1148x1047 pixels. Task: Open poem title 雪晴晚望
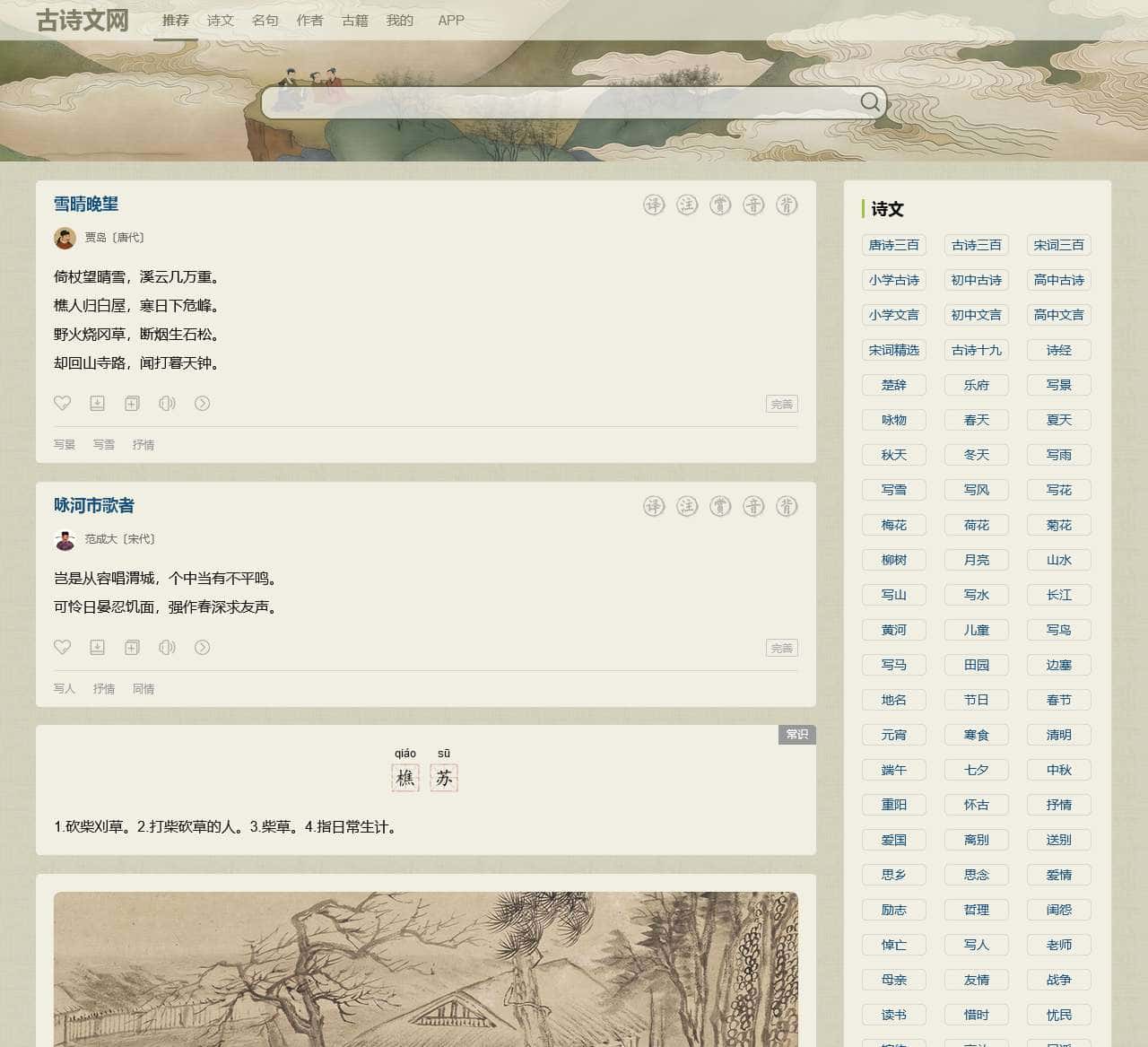pyautogui.click(x=86, y=205)
